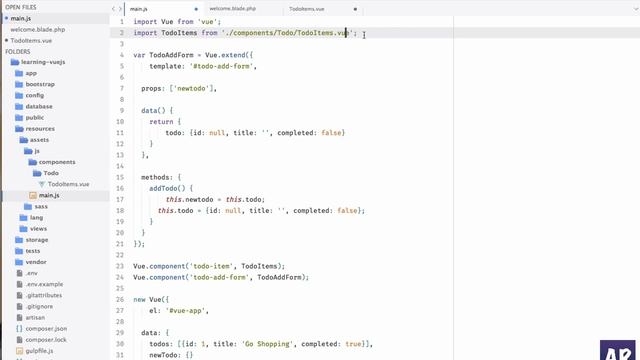640x360 pixels.
Task: Click the newTodo: {} line
Action: (171, 355)
